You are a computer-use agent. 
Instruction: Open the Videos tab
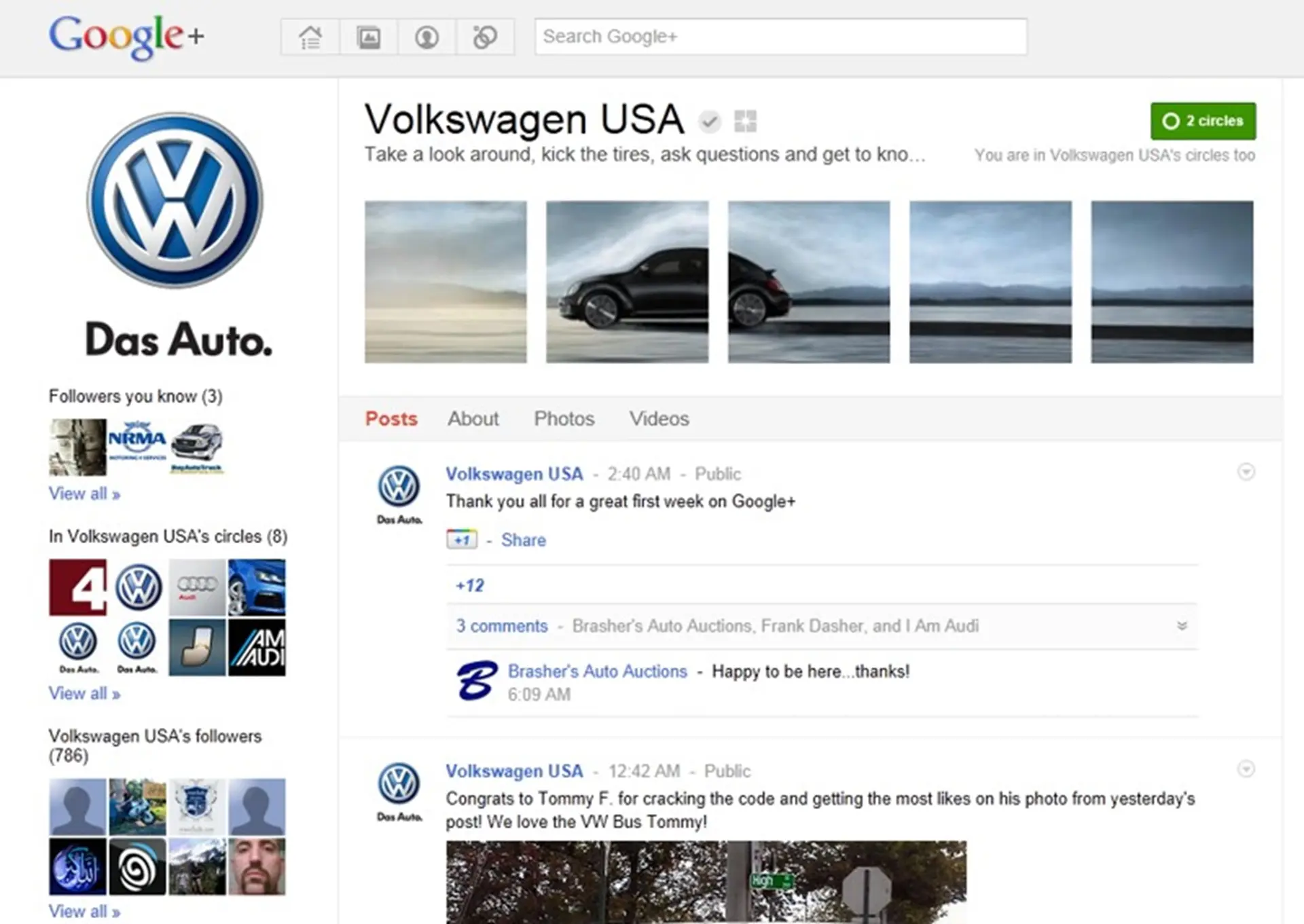[658, 419]
